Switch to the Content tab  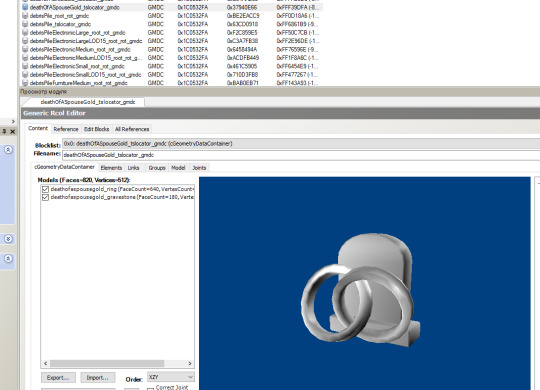(38, 129)
